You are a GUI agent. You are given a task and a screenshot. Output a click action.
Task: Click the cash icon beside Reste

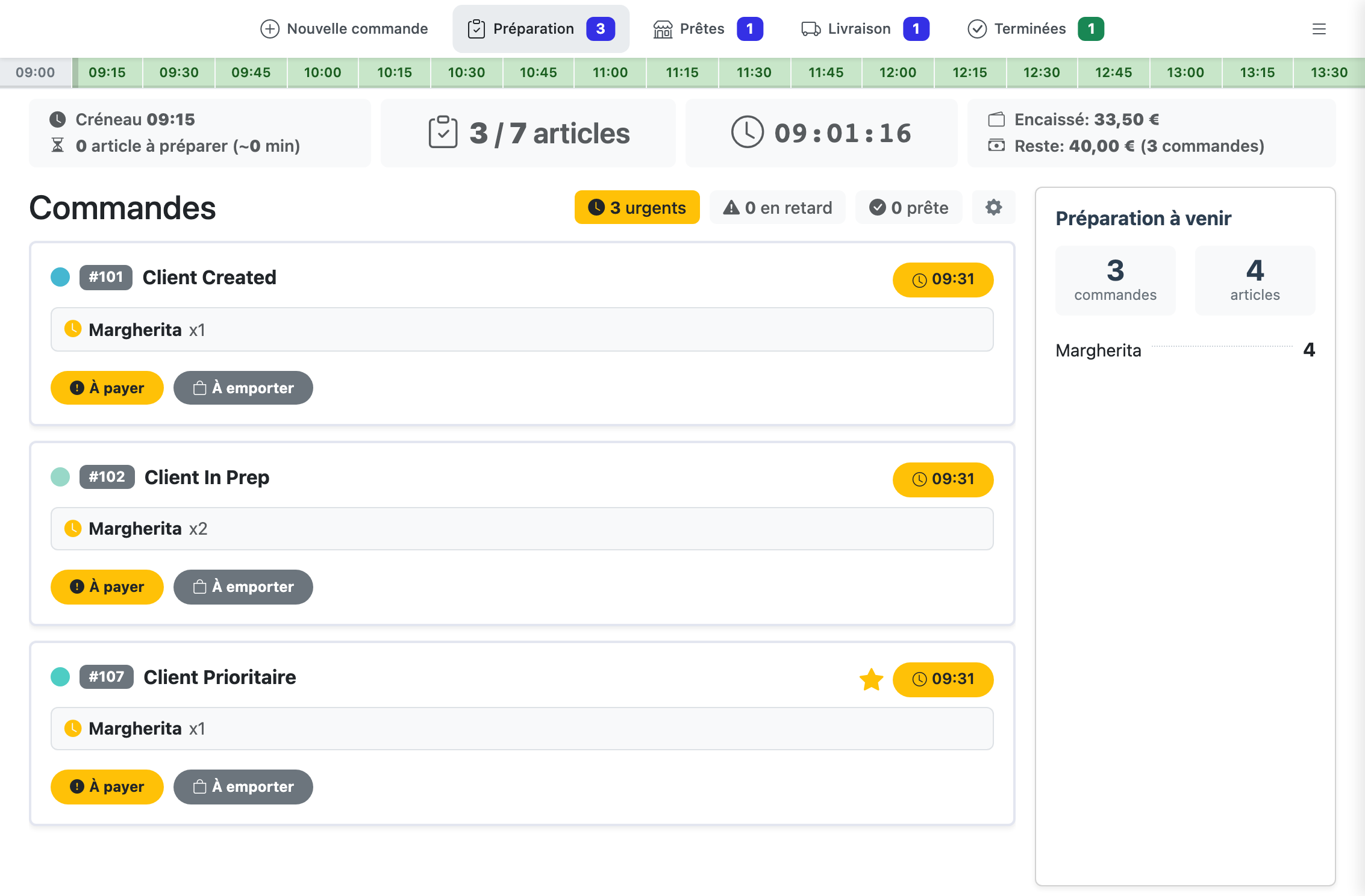pyautogui.click(x=996, y=145)
